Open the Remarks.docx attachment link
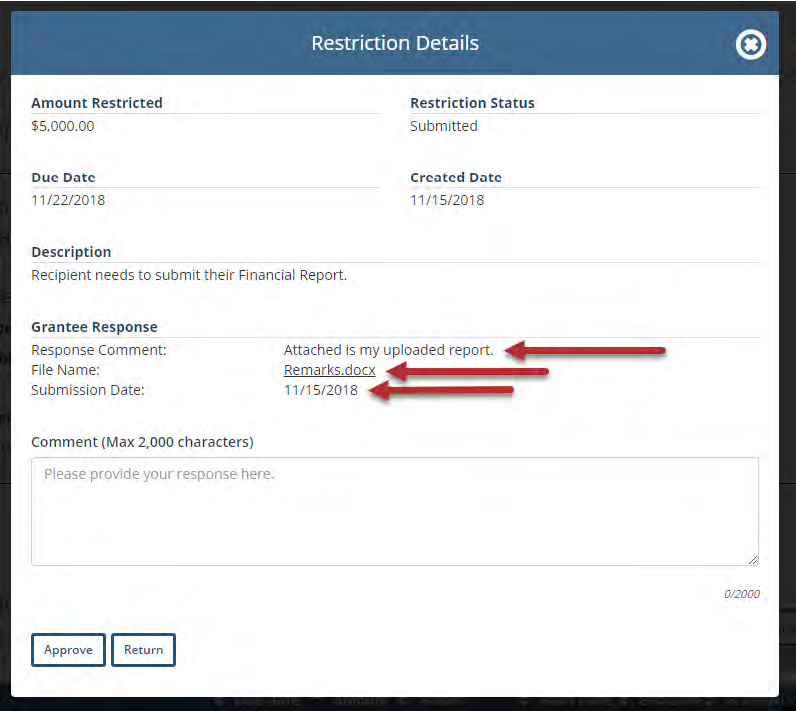796x711 pixels. tap(329, 370)
